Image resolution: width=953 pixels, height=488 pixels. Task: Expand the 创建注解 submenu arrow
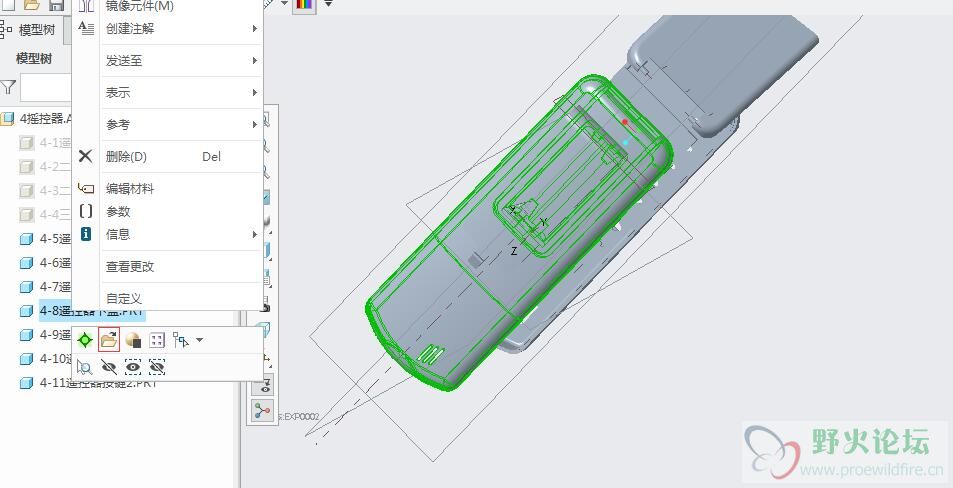click(255, 29)
